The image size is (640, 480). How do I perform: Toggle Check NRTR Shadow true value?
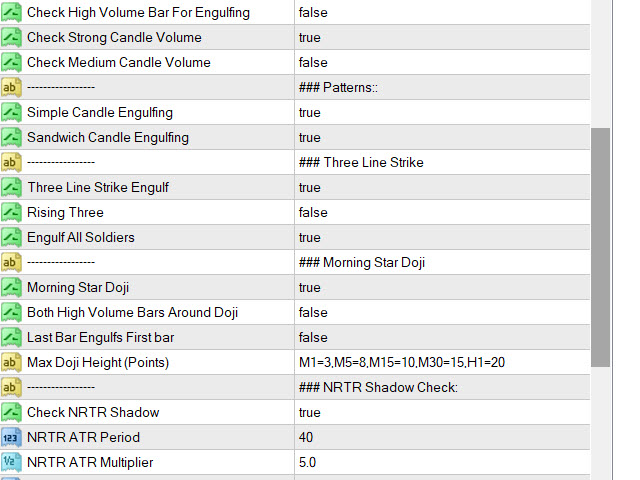[x=442, y=412]
